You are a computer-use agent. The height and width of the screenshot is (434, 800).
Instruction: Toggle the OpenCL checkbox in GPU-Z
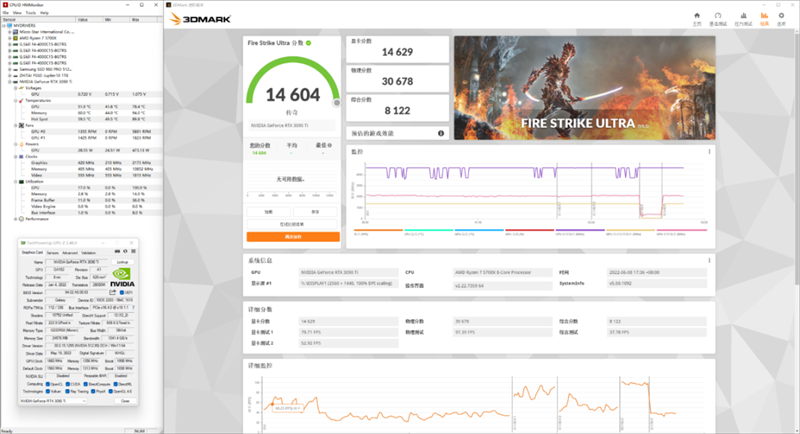[x=48, y=384]
